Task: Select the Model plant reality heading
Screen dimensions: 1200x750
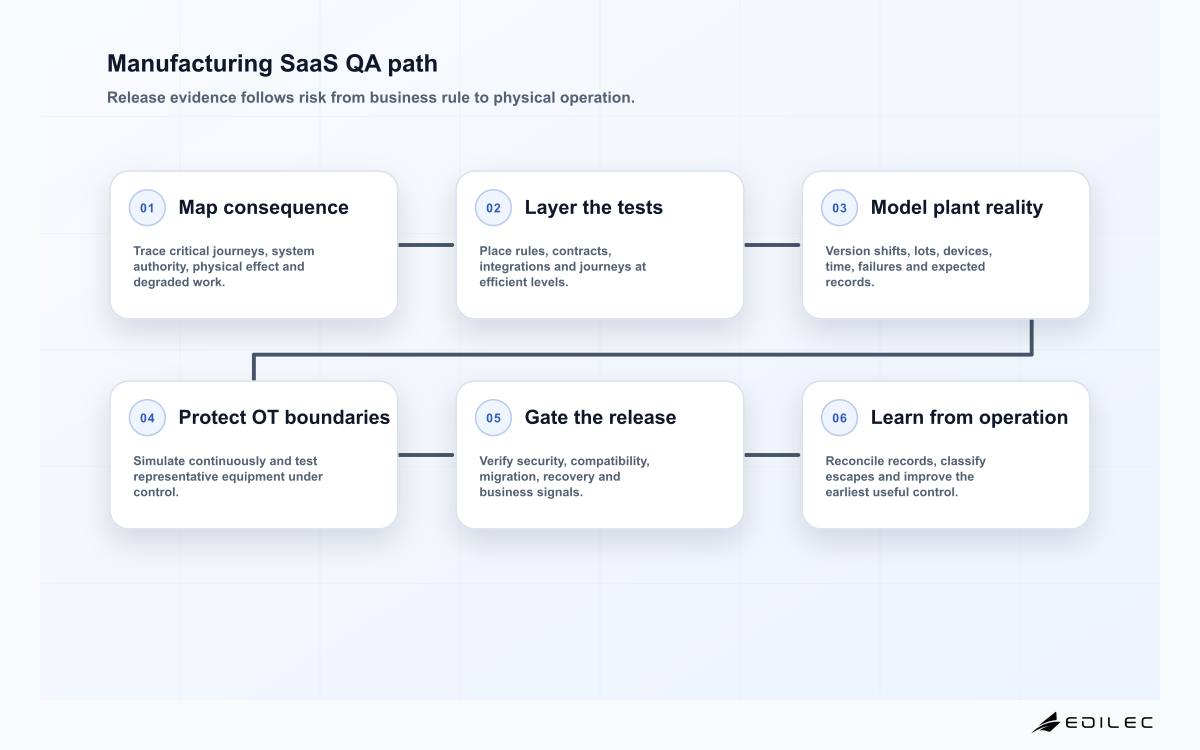Action: click(x=957, y=208)
